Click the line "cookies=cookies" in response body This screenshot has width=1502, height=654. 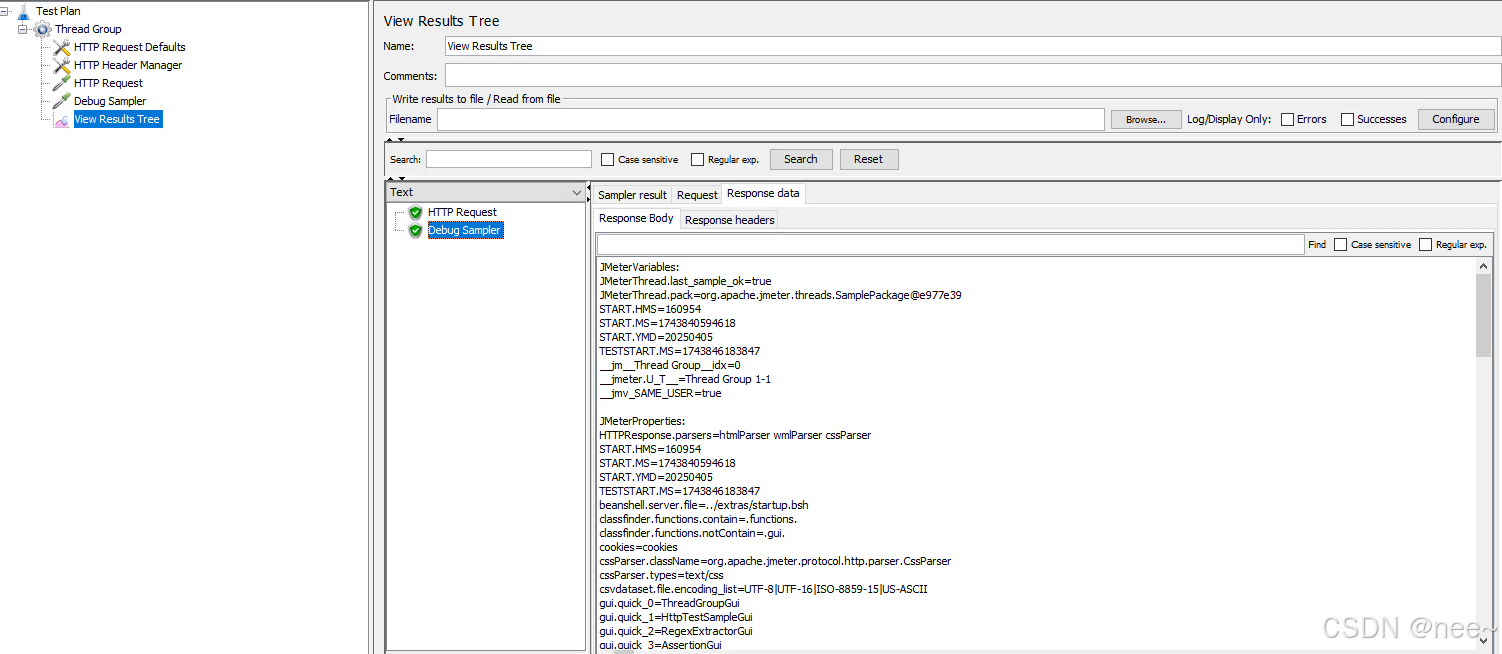pyautogui.click(x=638, y=548)
